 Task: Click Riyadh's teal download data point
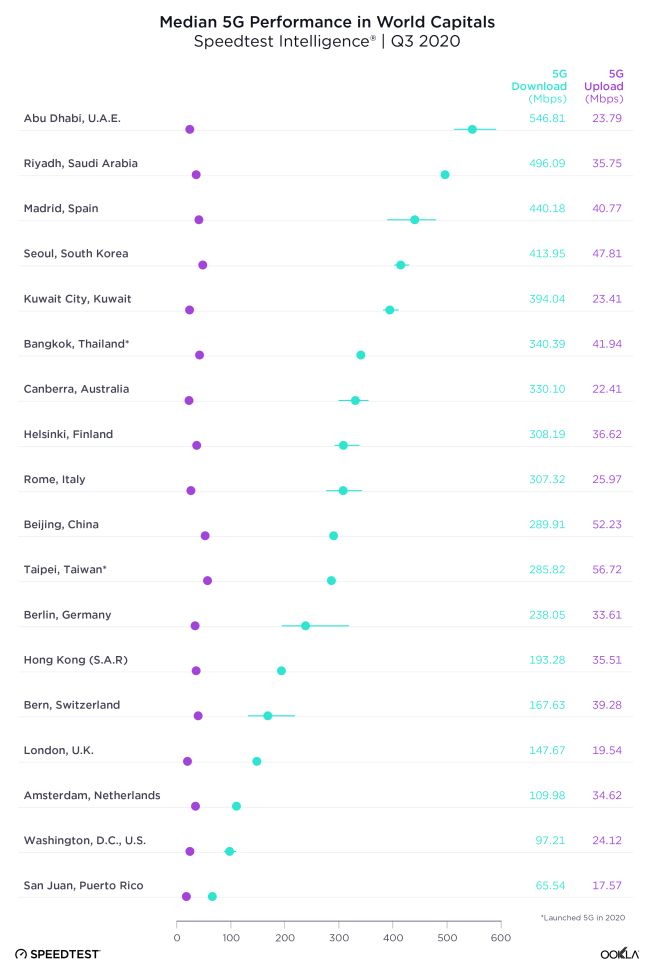coord(445,175)
